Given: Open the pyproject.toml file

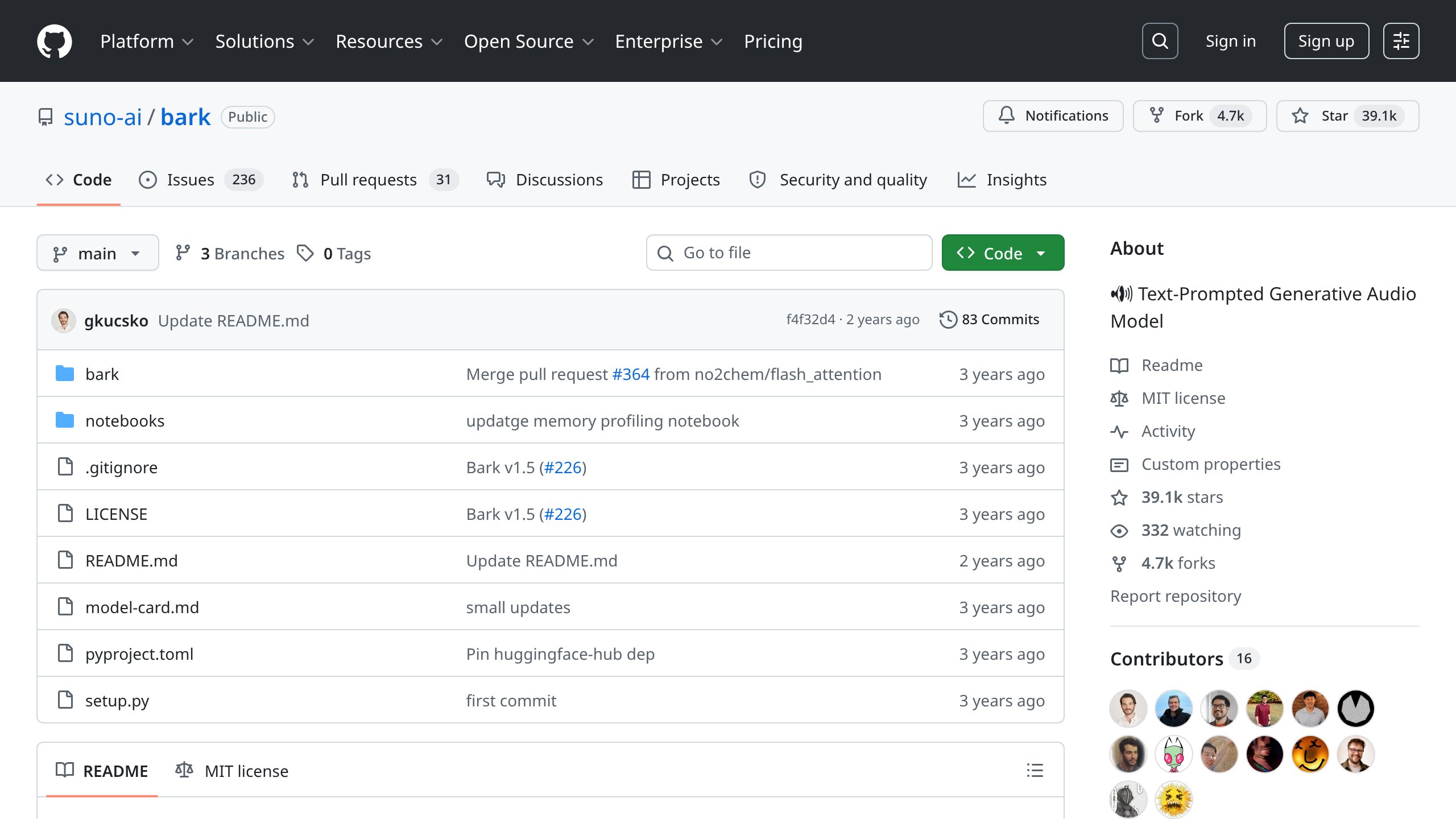Looking at the screenshot, I should tap(139, 654).
